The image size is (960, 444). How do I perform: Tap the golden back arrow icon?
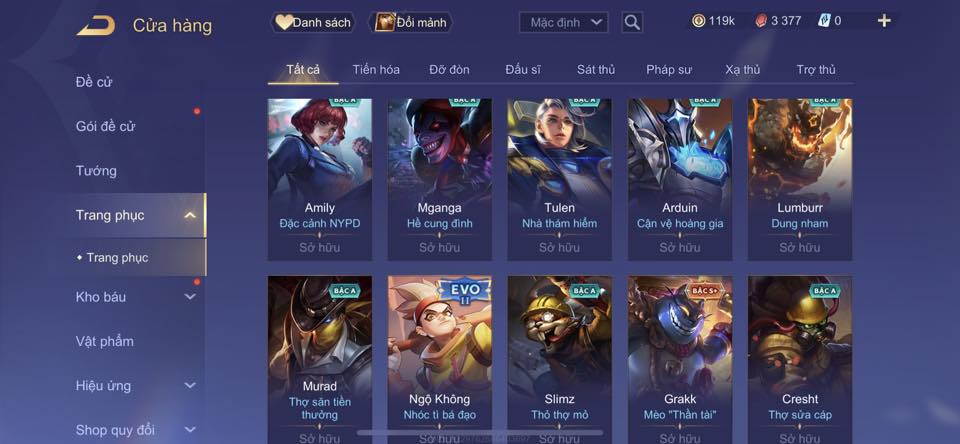point(96,26)
